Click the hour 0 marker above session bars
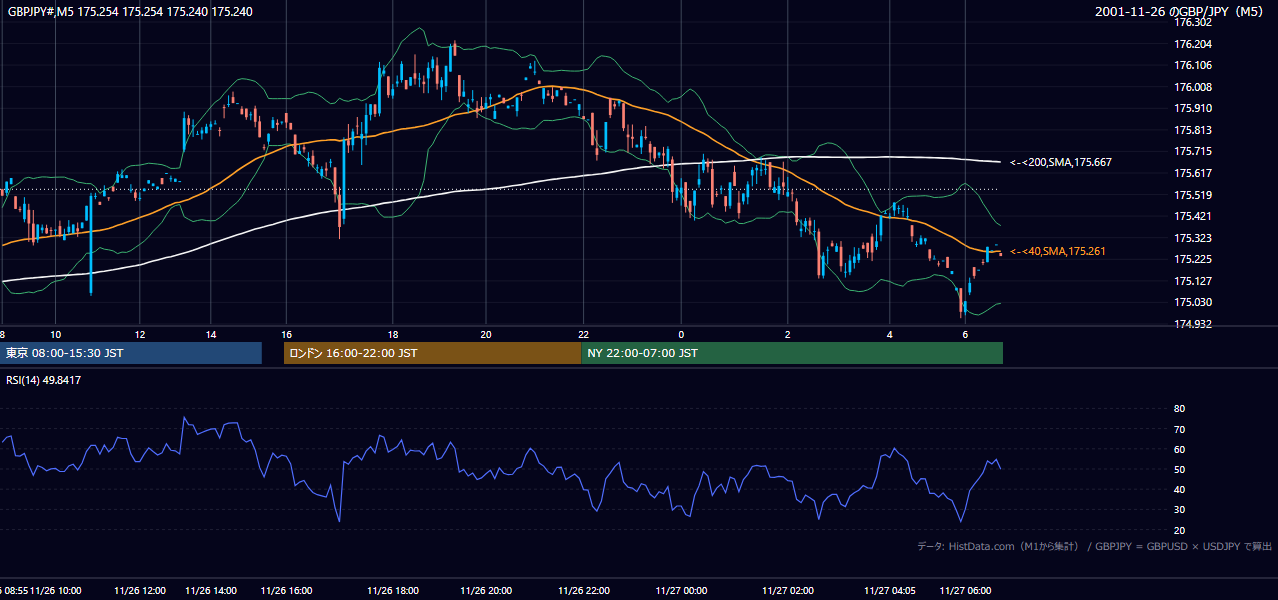Viewport: 1278px width, 600px height. [681, 334]
